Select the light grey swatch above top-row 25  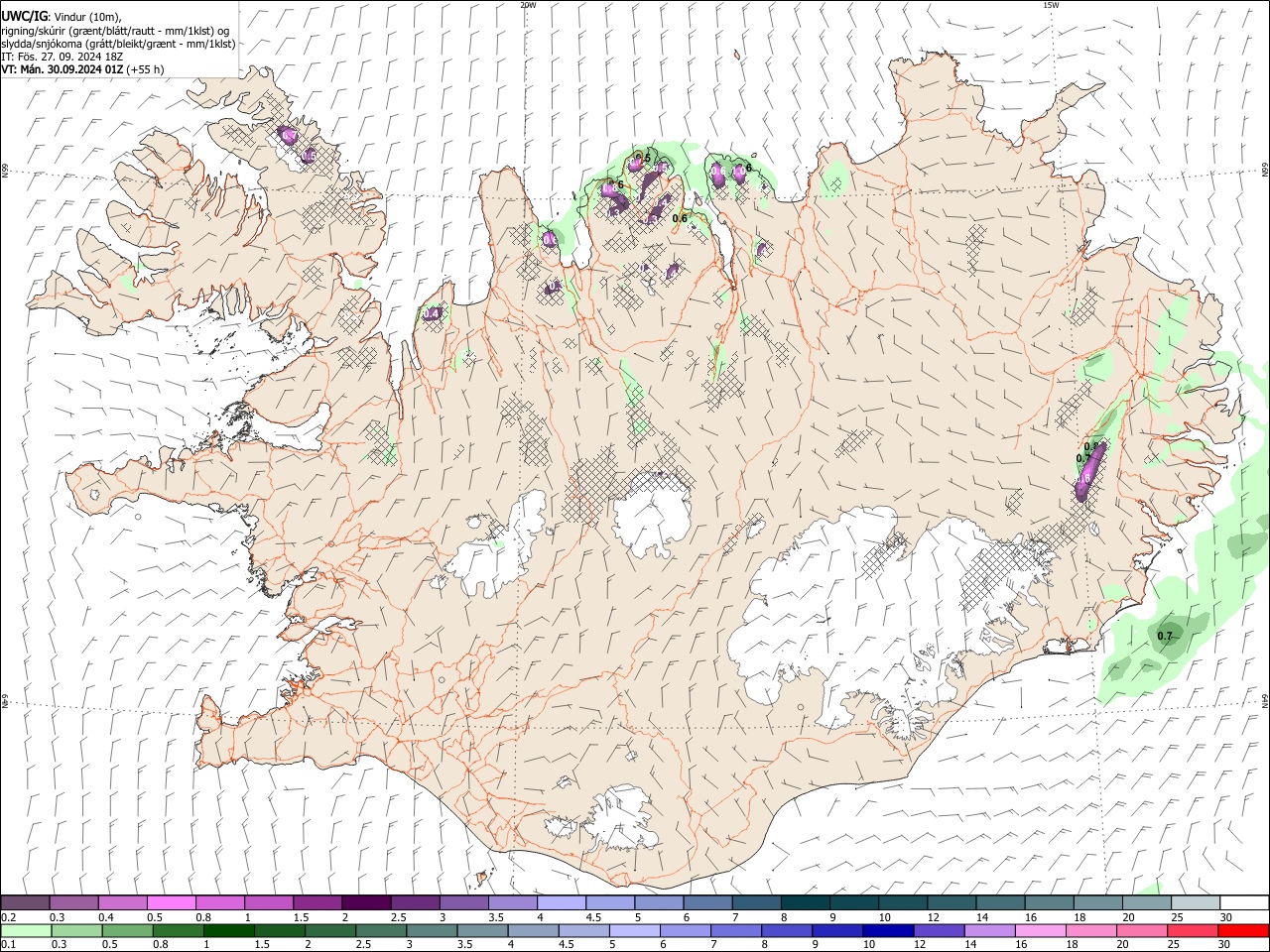pyautogui.click(x=1195, y=903)
